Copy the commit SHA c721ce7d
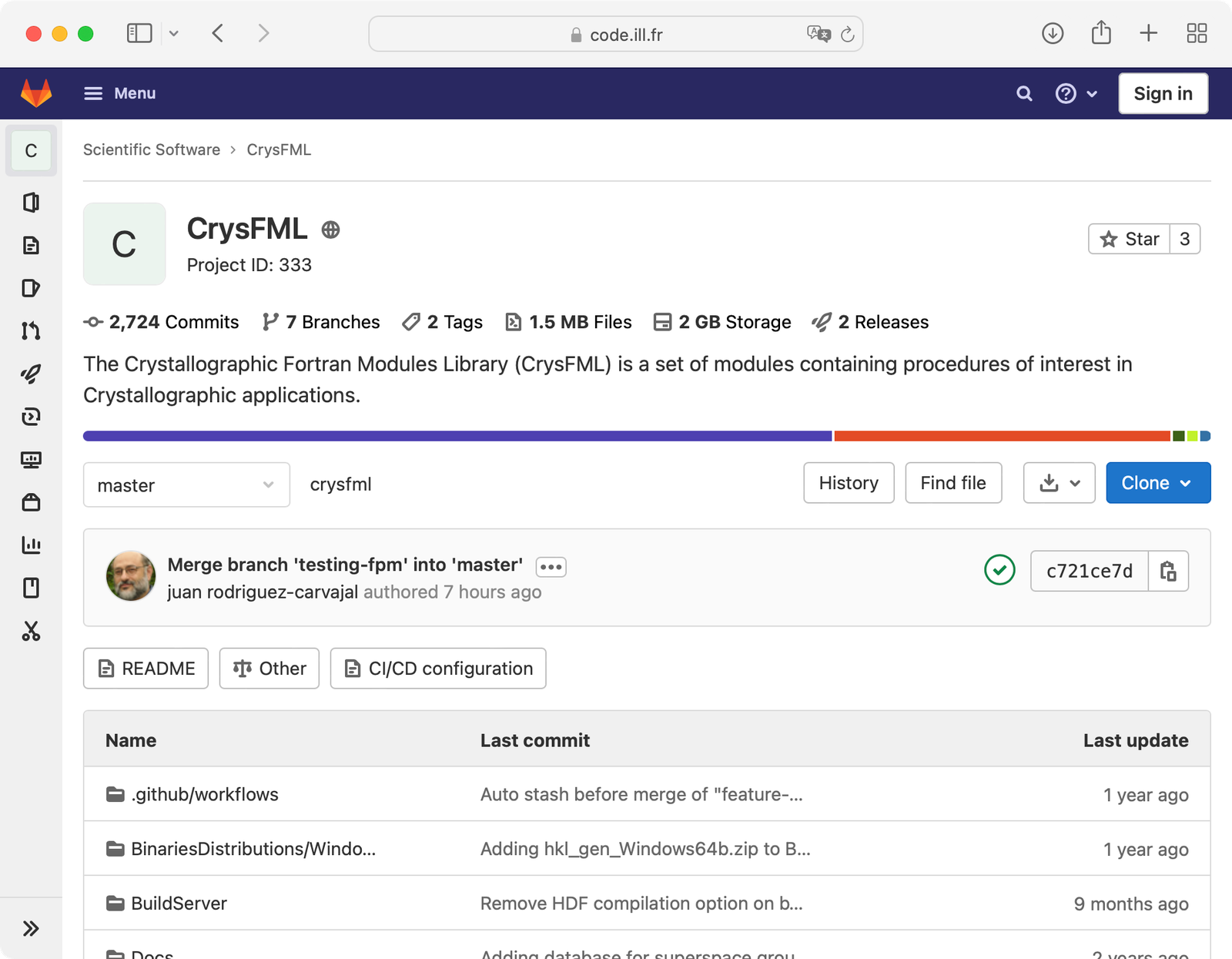Screen dimensions: 1232x959 [x=1168, y=571]
